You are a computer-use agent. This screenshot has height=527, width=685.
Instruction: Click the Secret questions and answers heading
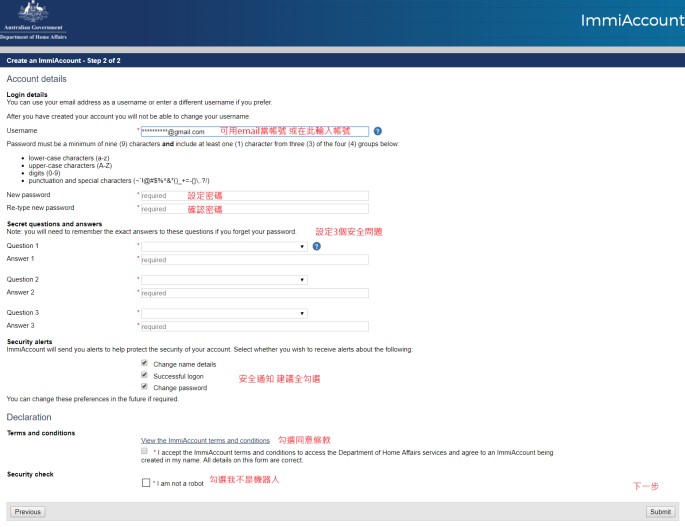(54, 224)
